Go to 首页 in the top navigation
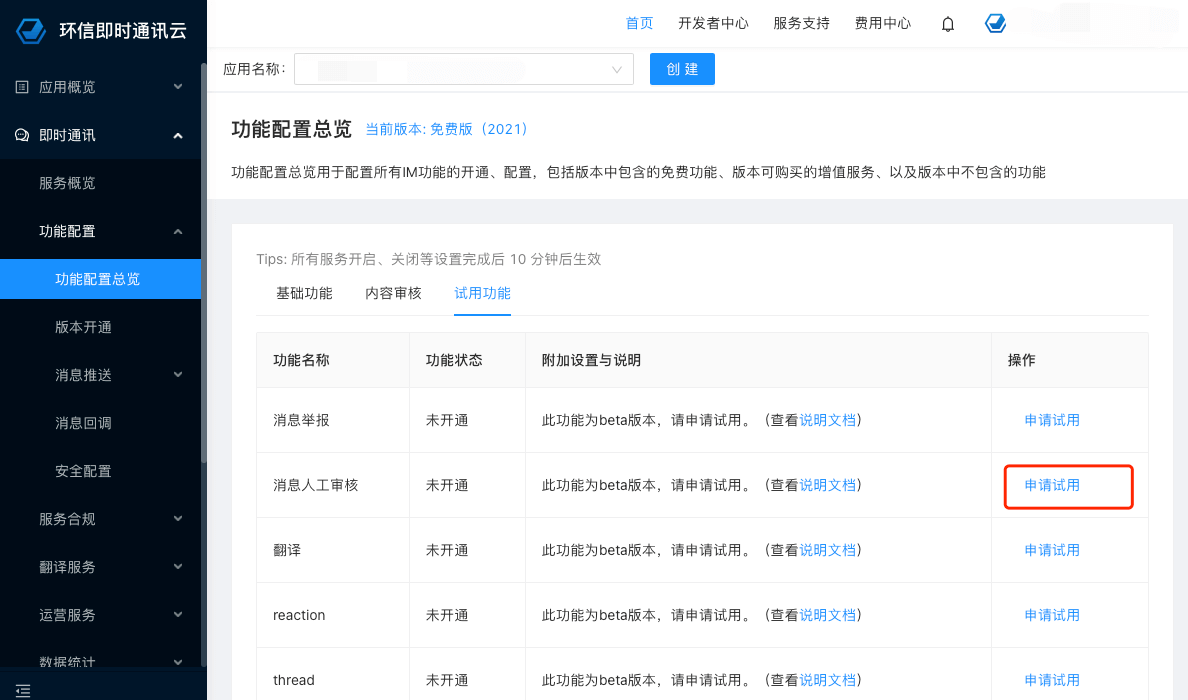Screen dimensions: 1188x700 click(x=639, y=23)
